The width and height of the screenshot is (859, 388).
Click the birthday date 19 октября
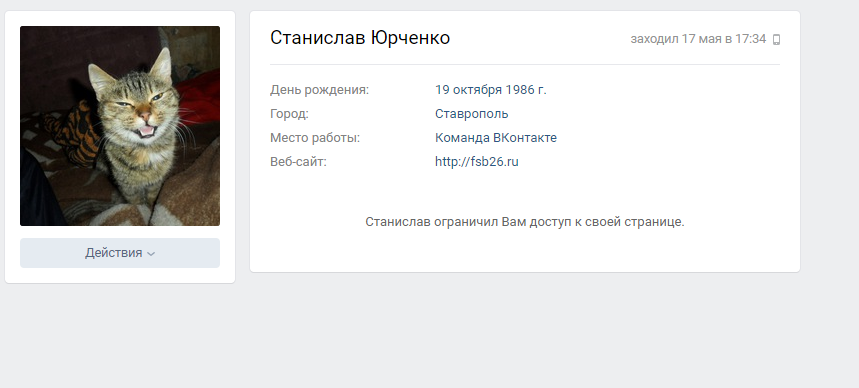coord(468,89)
